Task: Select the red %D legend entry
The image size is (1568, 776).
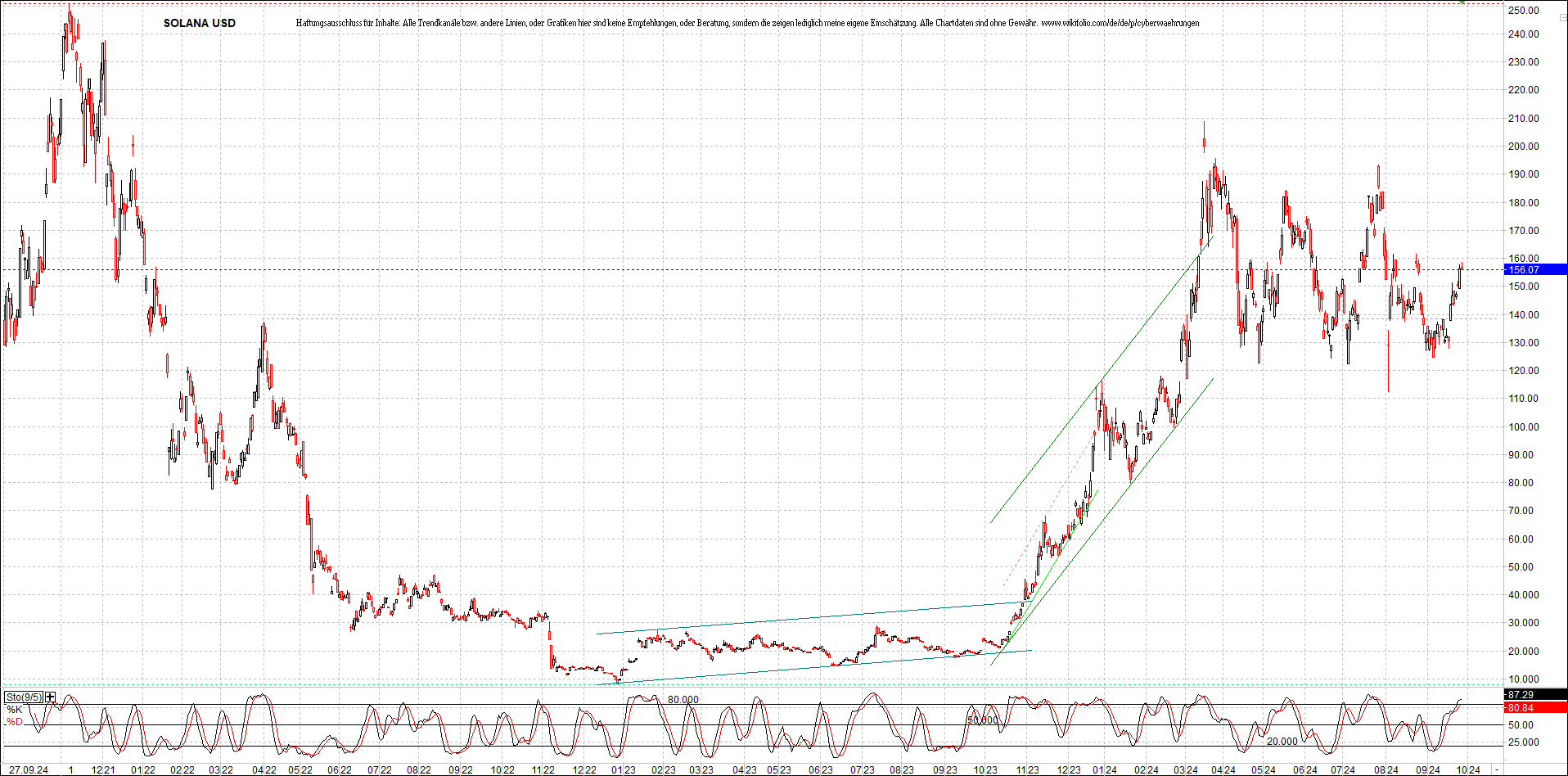Action: click(x=14, y=722)
